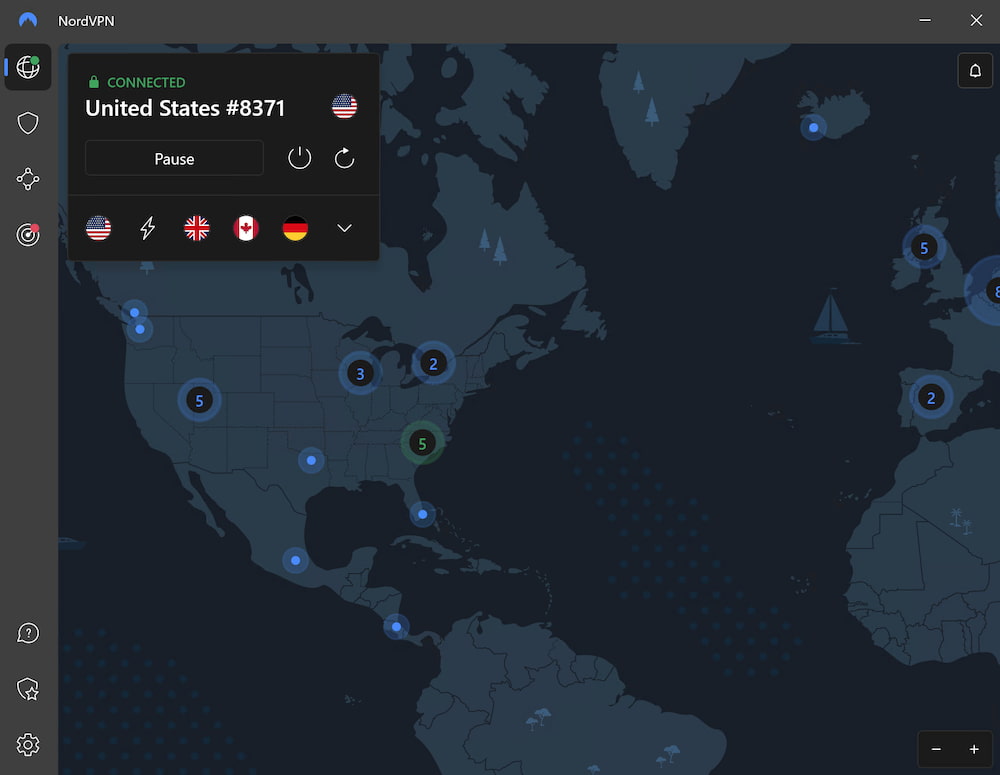This screenshot has height=775, width=1000.
Task: Open NordVPN settings gear
Action: (x=27, y=745)
